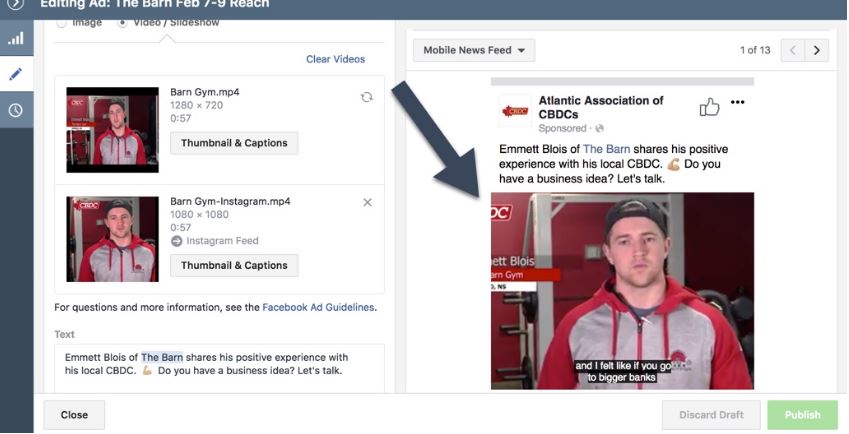Viewport: 849px width, 434px height.
Task: Open the three-dot menu in ad preview
Action: [x=737, y=102]
